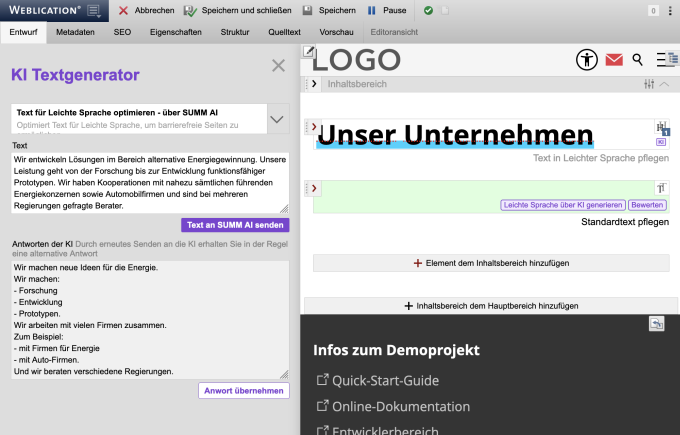Open the accessibility figure icon
Image resolution: width=680 pixels, height=435 pixels.
(x=587, y=59)
